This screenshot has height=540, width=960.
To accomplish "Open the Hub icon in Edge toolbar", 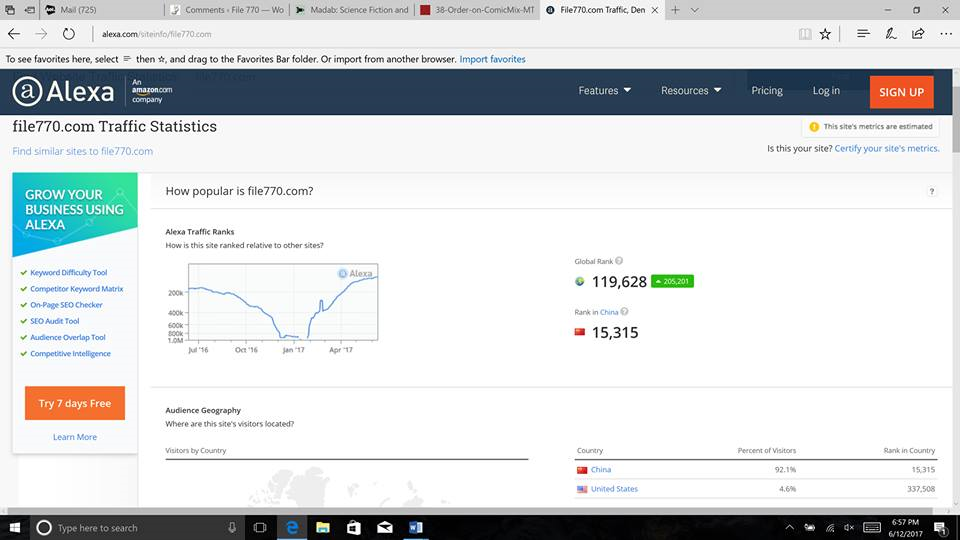I will click(862, 34).
